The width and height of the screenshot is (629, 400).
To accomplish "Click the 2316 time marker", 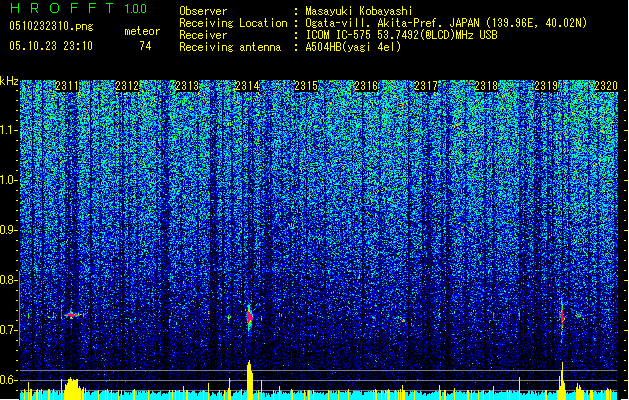I will (x=366, y=86).
